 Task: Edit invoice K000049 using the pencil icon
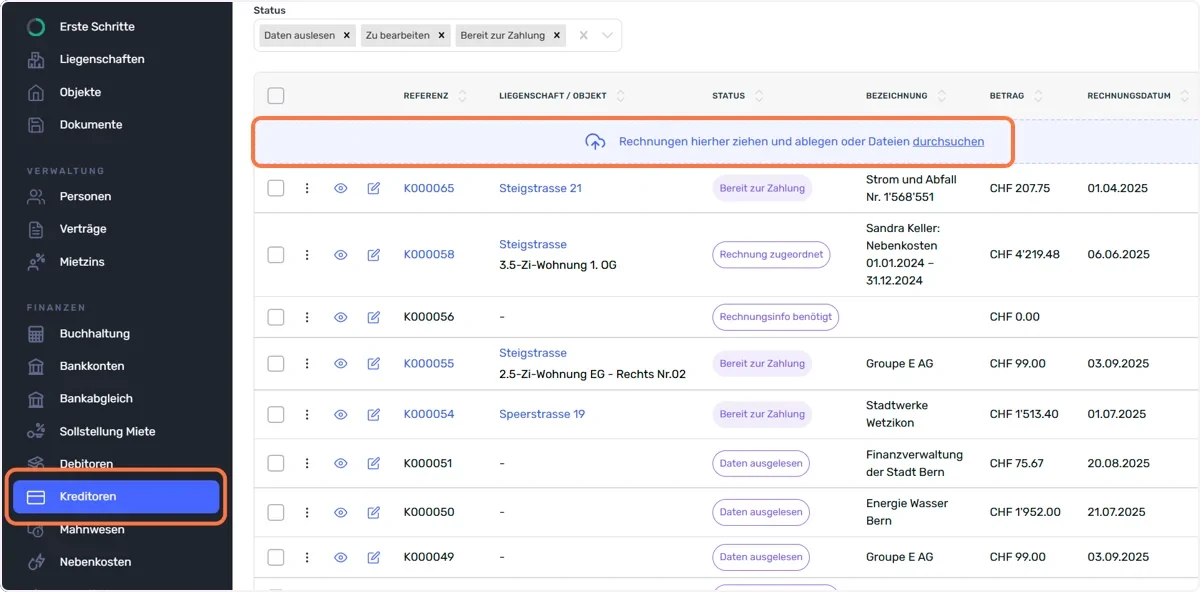point(374,557)
